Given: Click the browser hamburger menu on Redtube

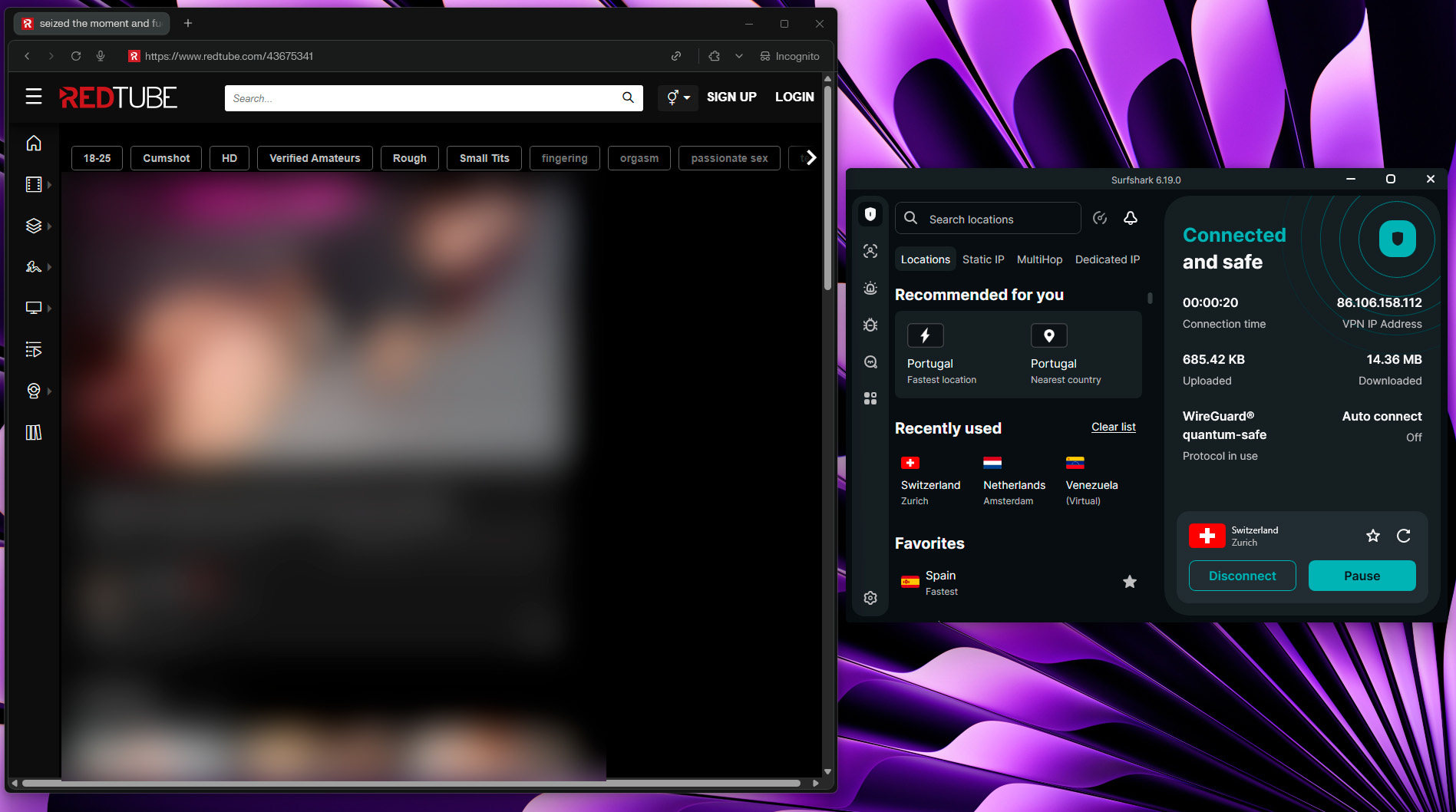Looking at the screenshot, I should (x=34, y=97).
